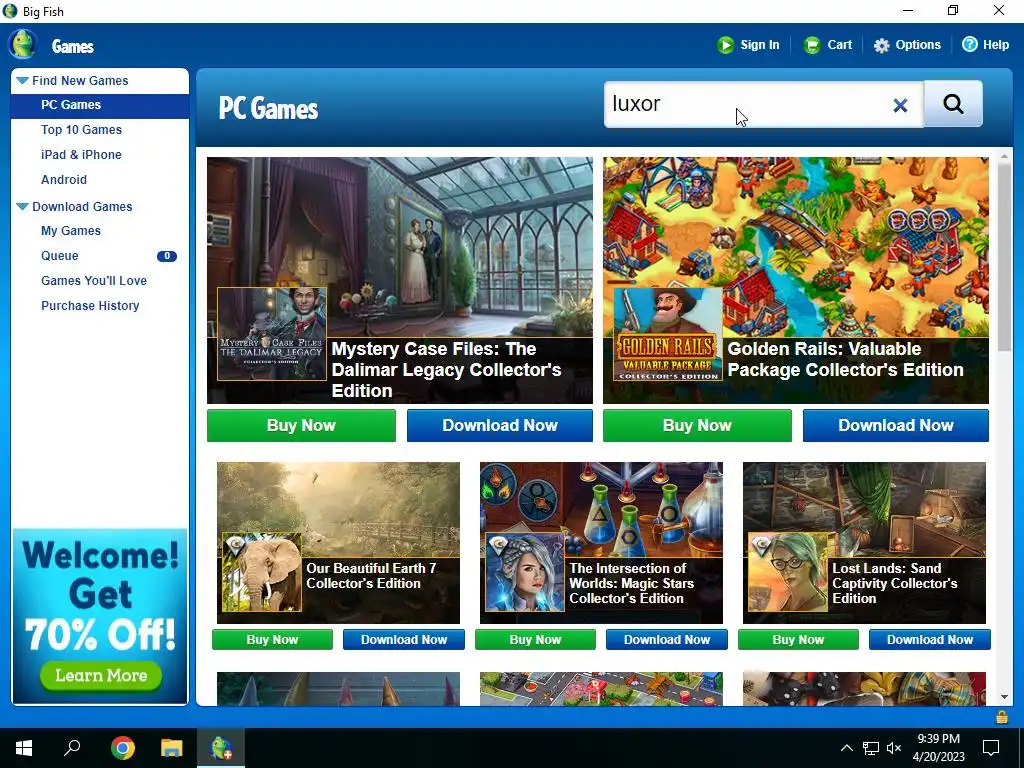Image resolution: width=1024 pixels, height=768 pixels.
Task: Click Mystery Case Files box art thumbnail
Action: tap(272, 334)
